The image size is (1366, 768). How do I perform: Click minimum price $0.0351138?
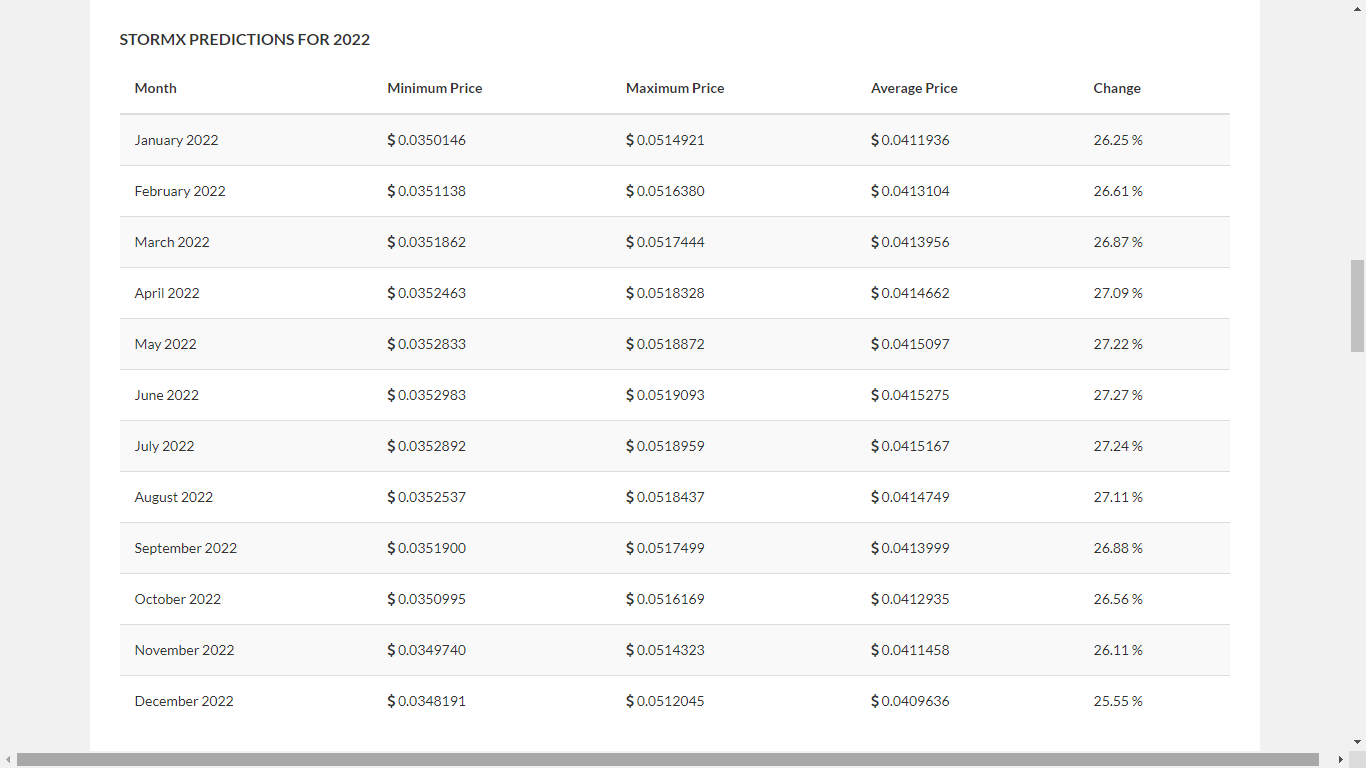pyautogui.click(x=426, y=191)
